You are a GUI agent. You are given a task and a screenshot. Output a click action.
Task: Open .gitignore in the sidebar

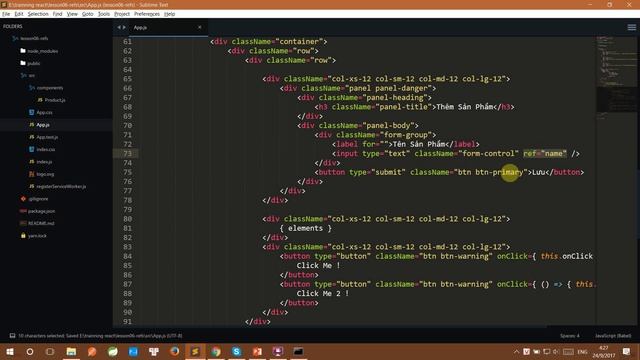click(38, 199)
